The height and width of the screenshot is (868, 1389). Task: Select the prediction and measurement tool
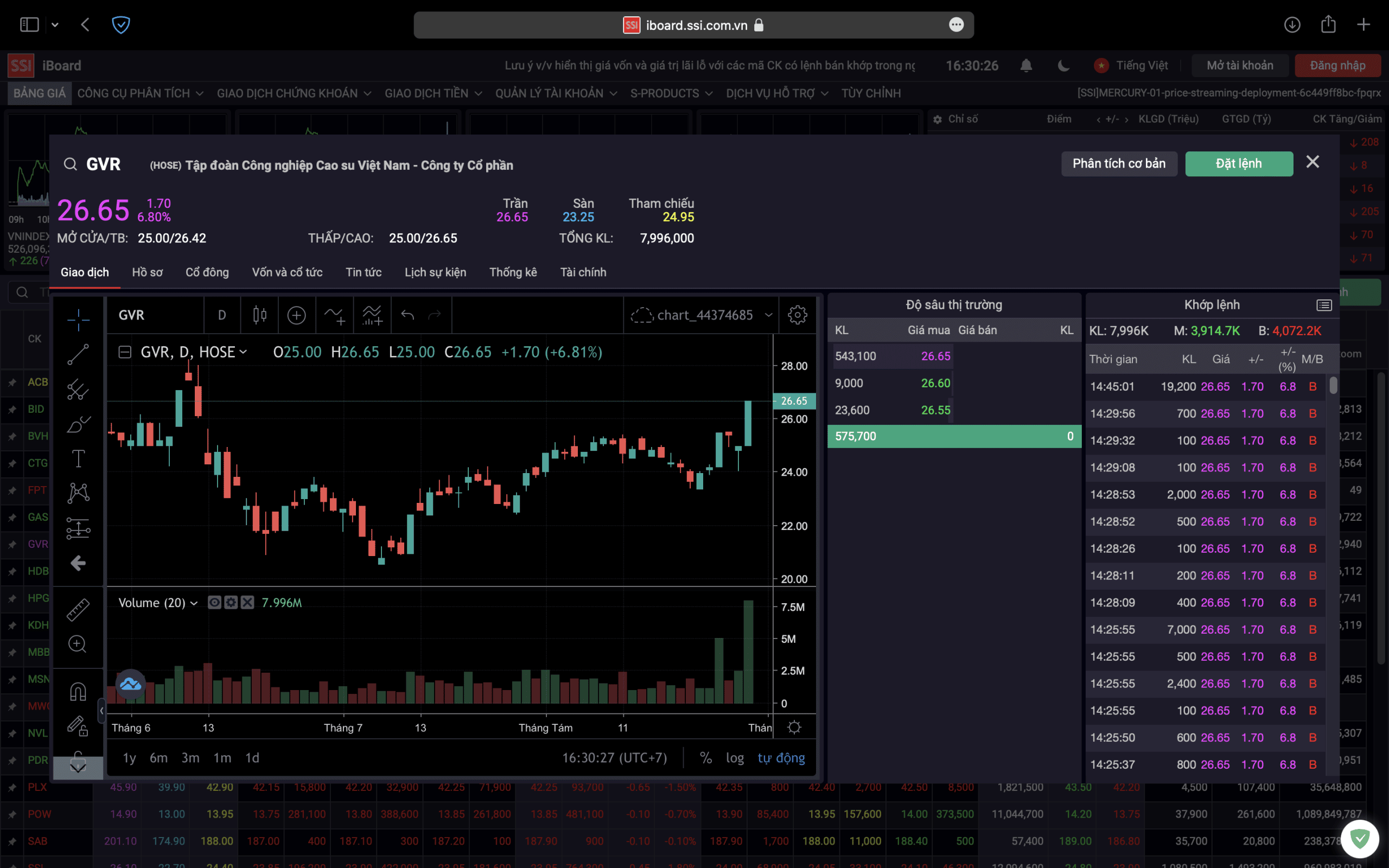coord(78,528)
